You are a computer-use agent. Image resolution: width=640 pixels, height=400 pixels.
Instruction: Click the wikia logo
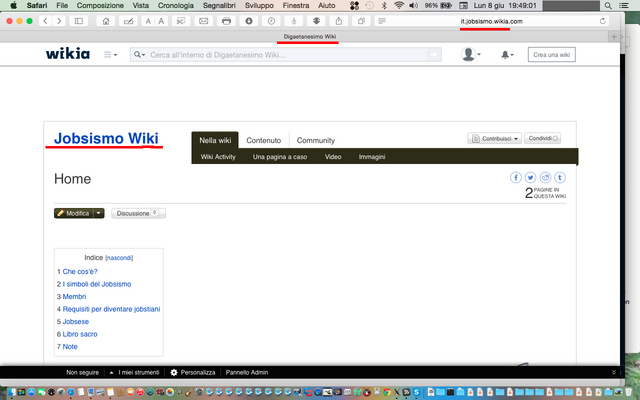(x=68, y=54)
